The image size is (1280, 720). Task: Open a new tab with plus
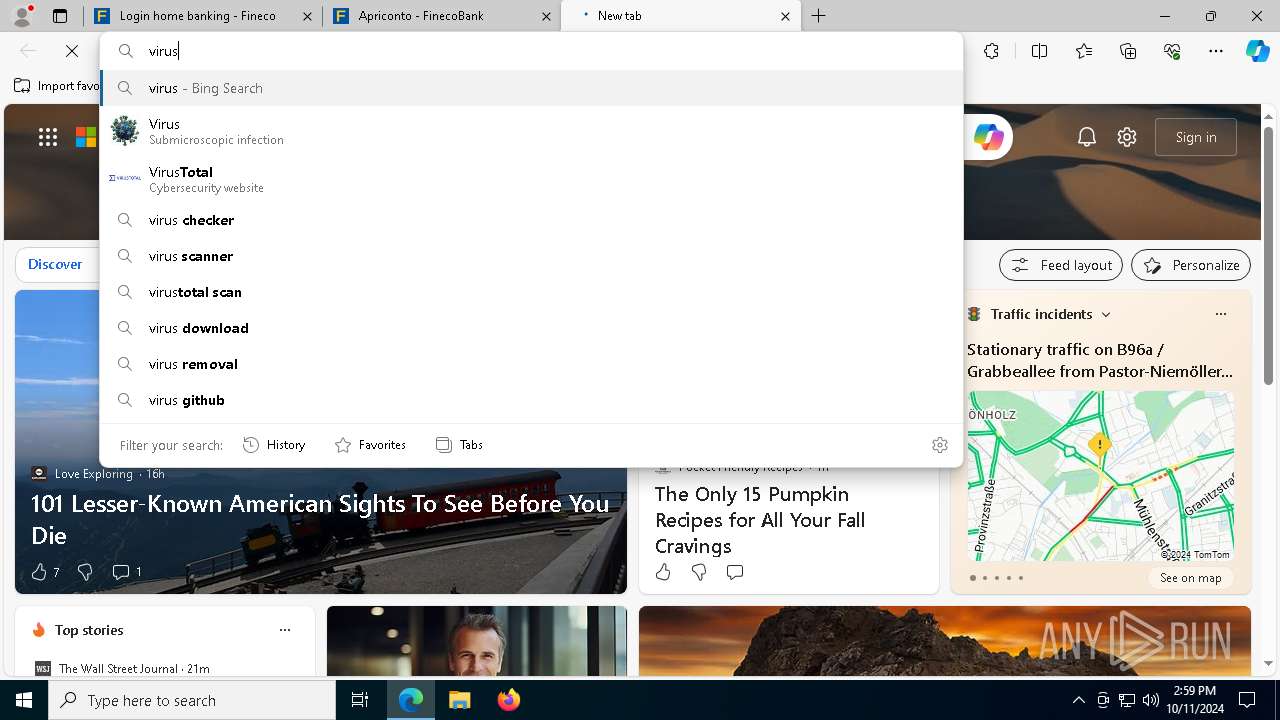click(x=818, y=16)
